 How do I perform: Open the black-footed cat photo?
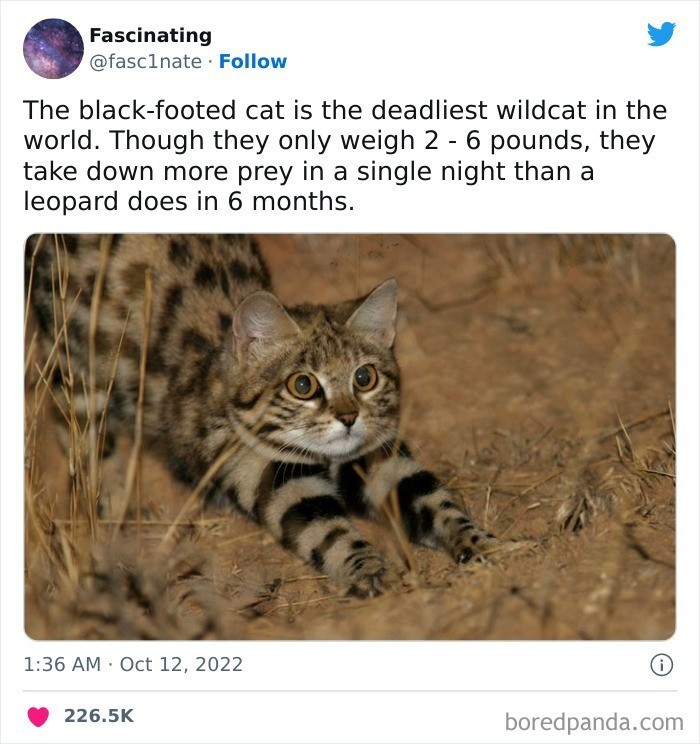pyautogui.click(x=350, y=437)
